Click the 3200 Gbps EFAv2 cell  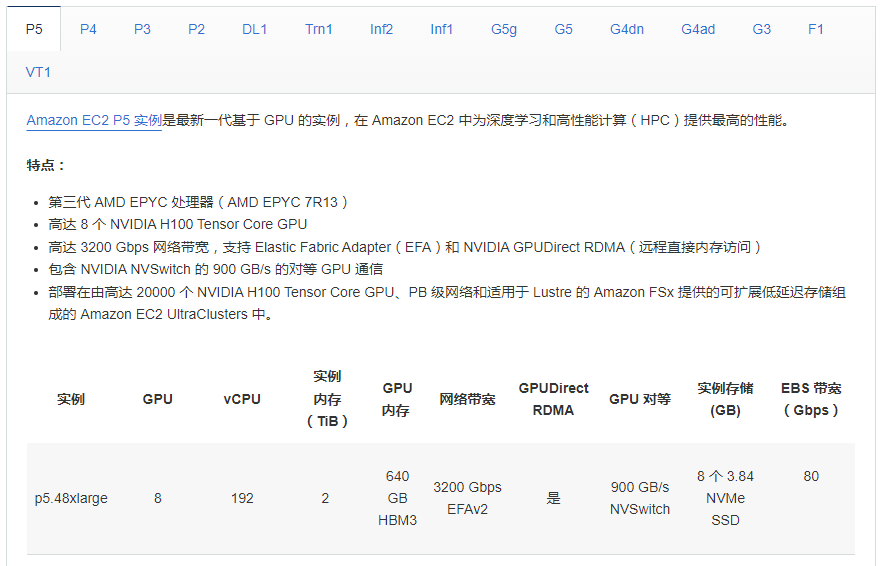pos(467,498)
